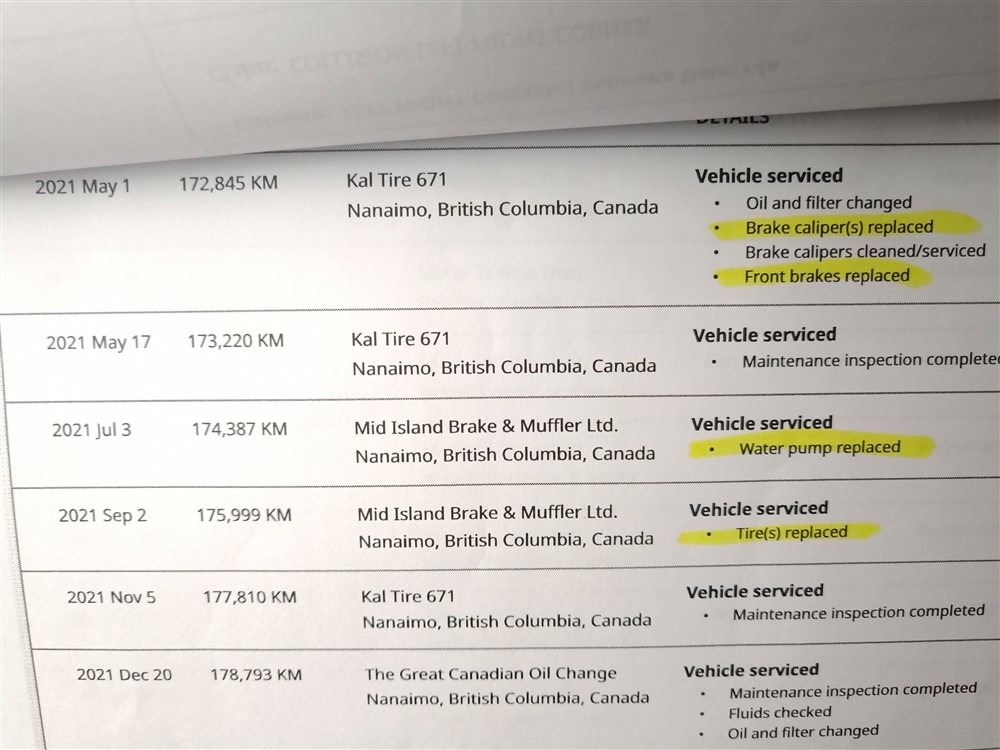This screenshot has width=1000, height=750.
Task: Click 'The Great Canadian Oil Change' name
Action: coord(490,674)
